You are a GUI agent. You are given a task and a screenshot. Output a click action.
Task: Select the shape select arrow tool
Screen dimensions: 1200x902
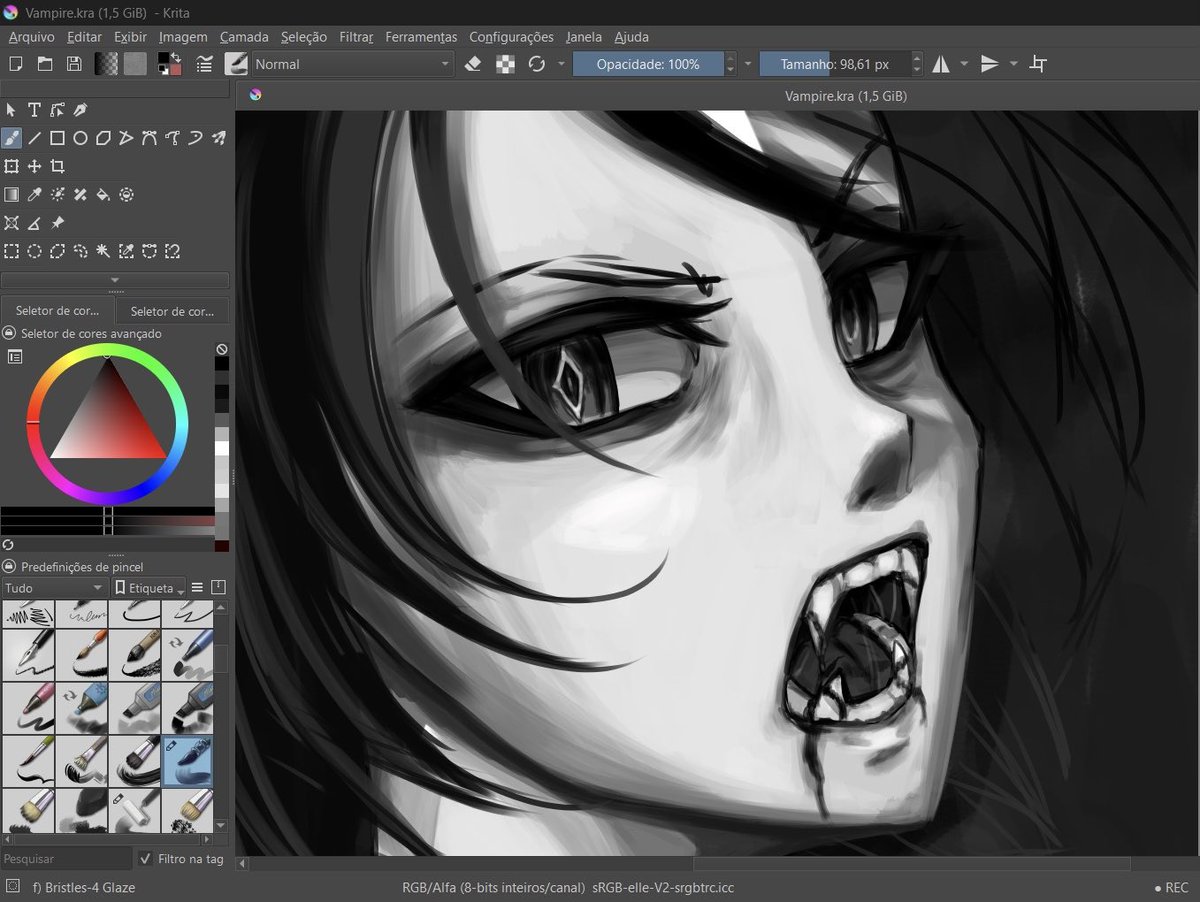11,110
